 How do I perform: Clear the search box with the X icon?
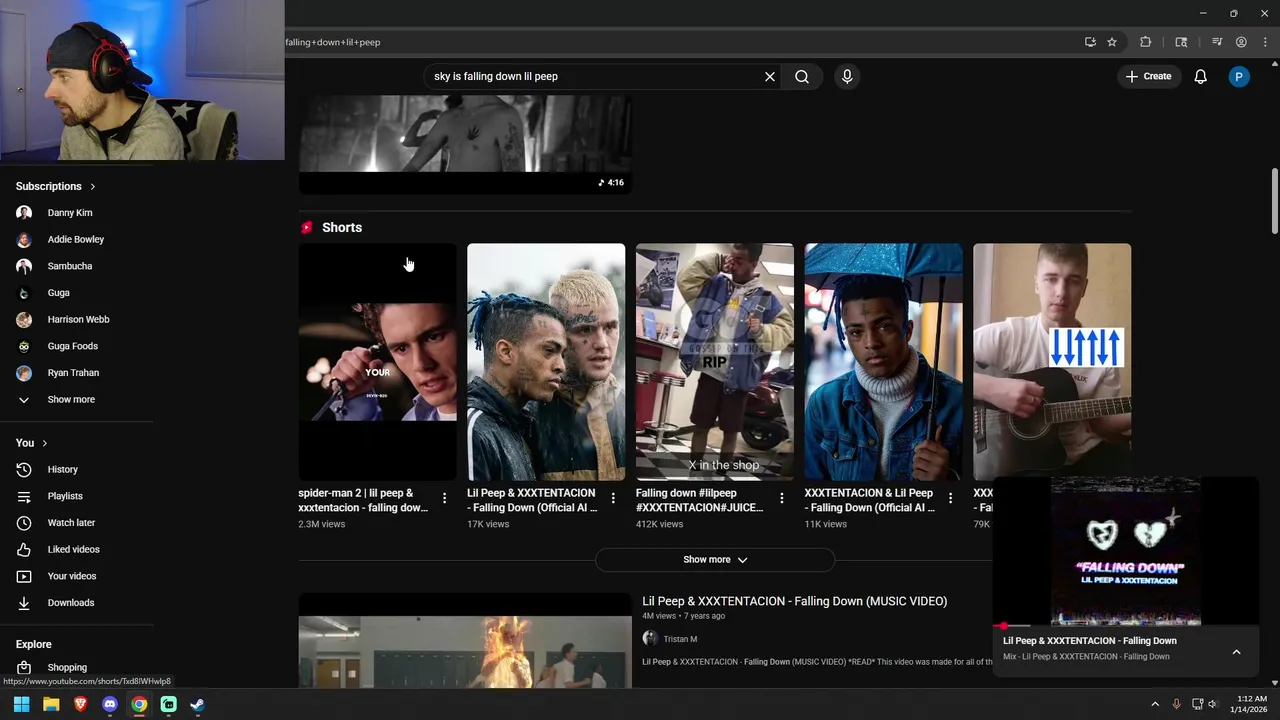770,76
